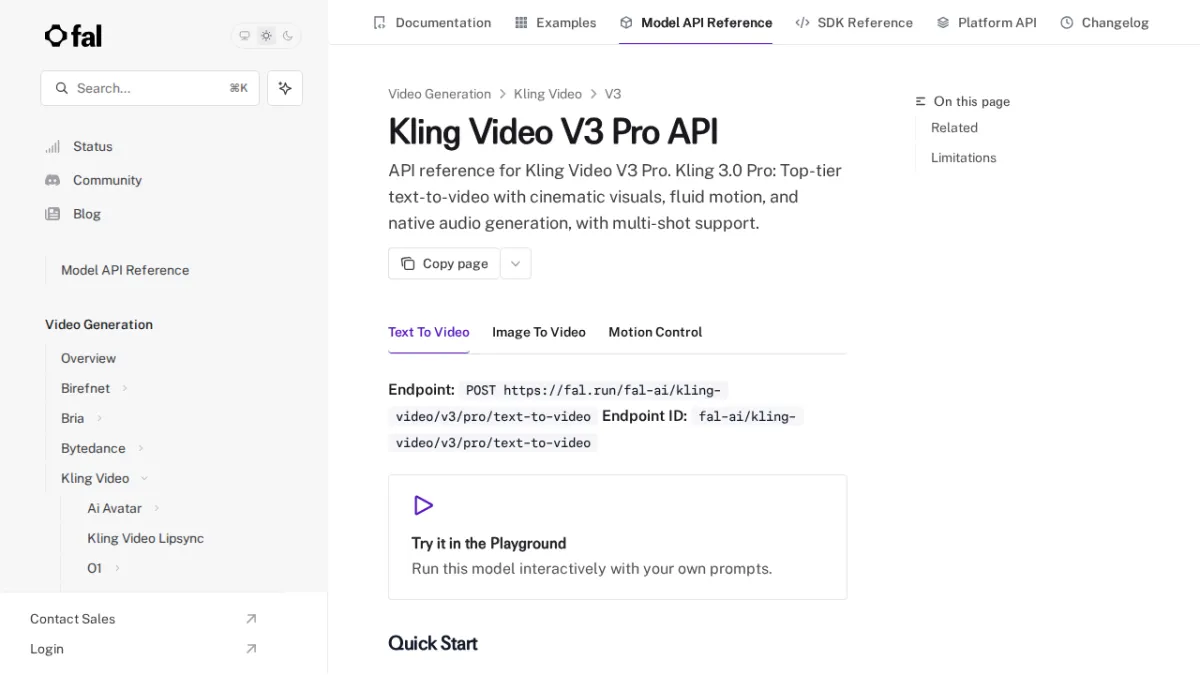Click the Model API Reference cube icon
1200x675 pixels.
[626, 22]
